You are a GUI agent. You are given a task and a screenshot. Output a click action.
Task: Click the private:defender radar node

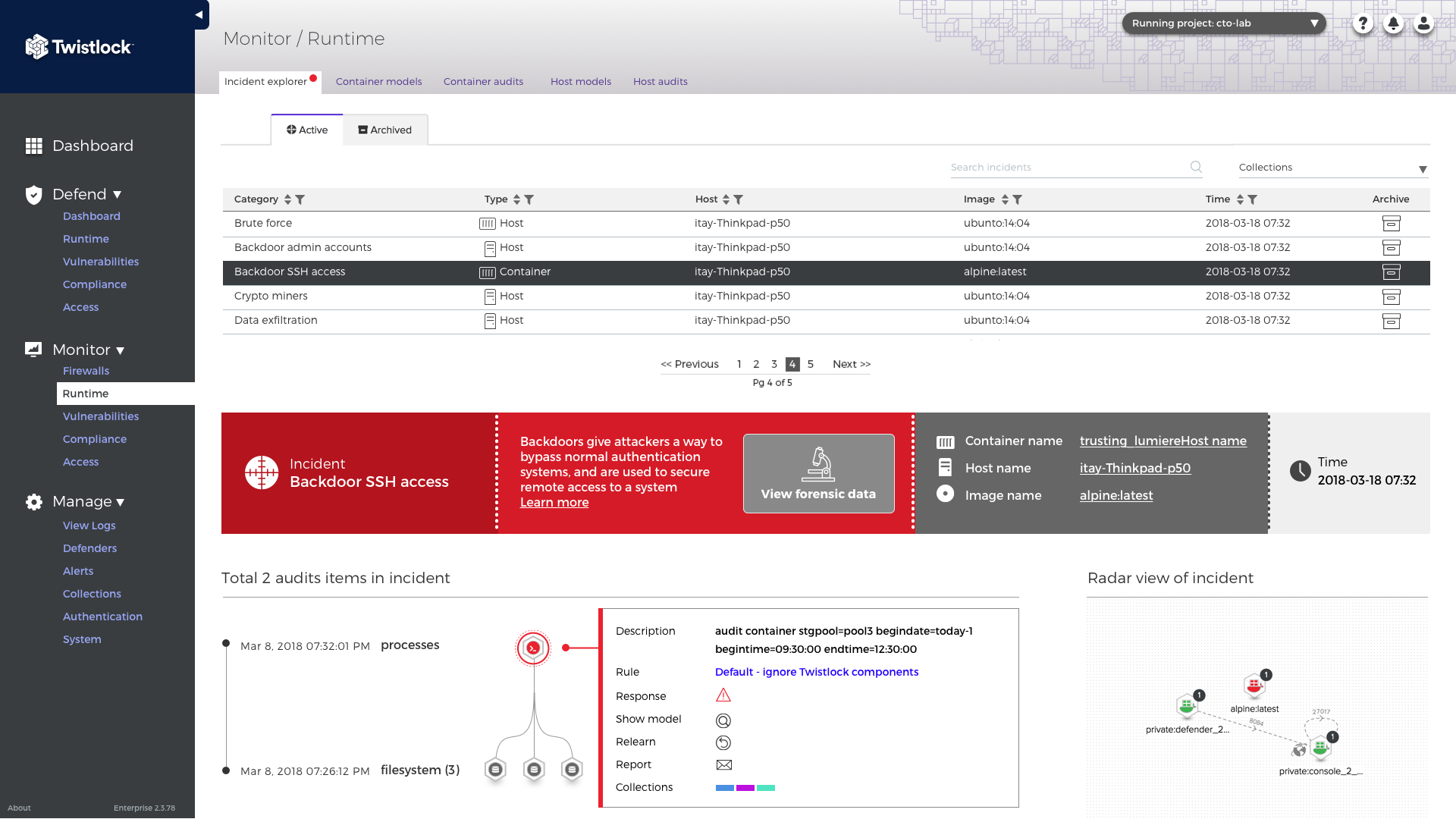click(x=1187, y=707)
